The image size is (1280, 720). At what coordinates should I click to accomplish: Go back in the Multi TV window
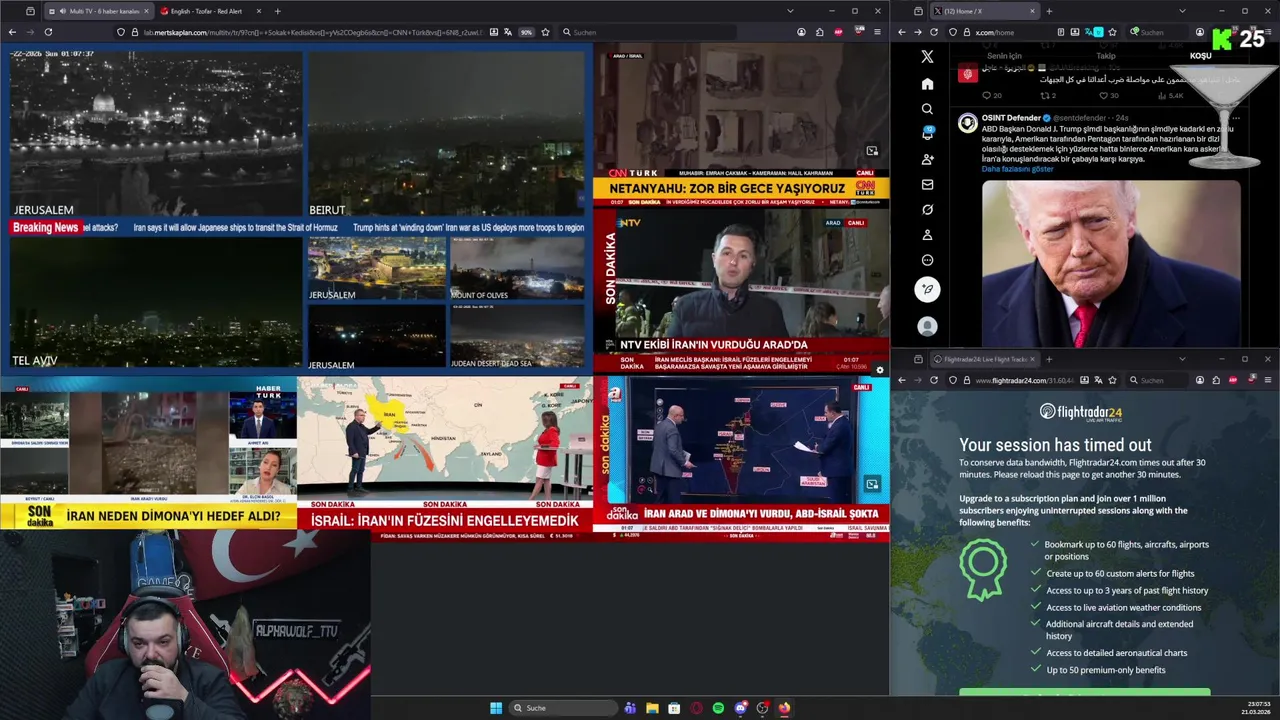[12, 32]
